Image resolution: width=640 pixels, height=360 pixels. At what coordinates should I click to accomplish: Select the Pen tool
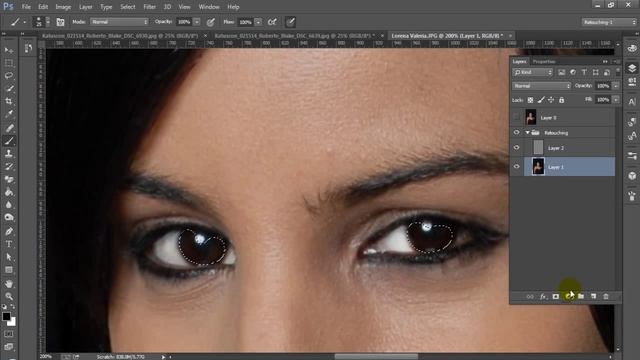[9, 231]
